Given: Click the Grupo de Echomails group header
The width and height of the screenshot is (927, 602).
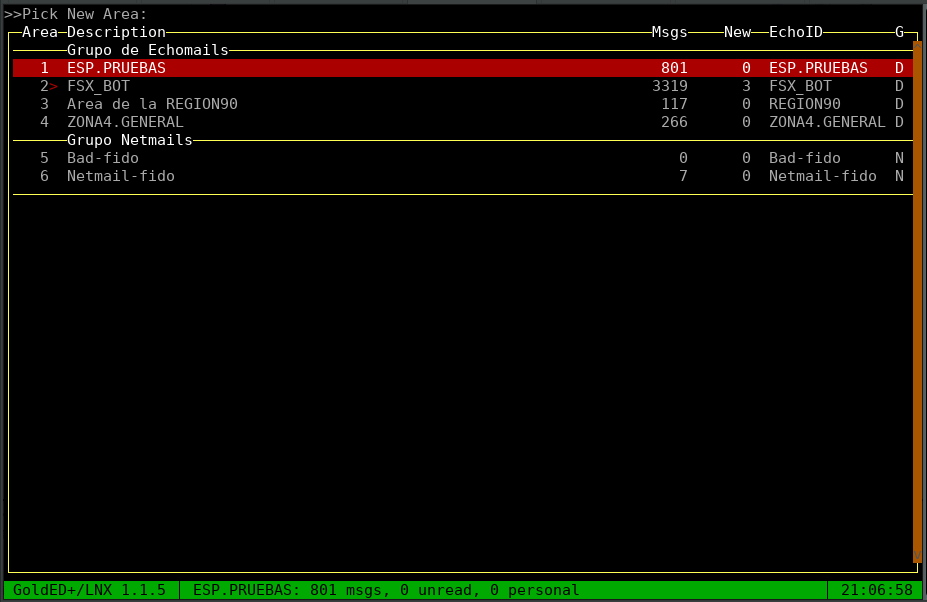Looking at the screenshot, I should [x=148, y=49].
